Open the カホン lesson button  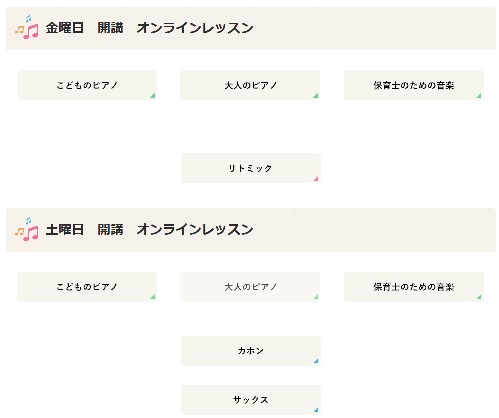point(251,351)
